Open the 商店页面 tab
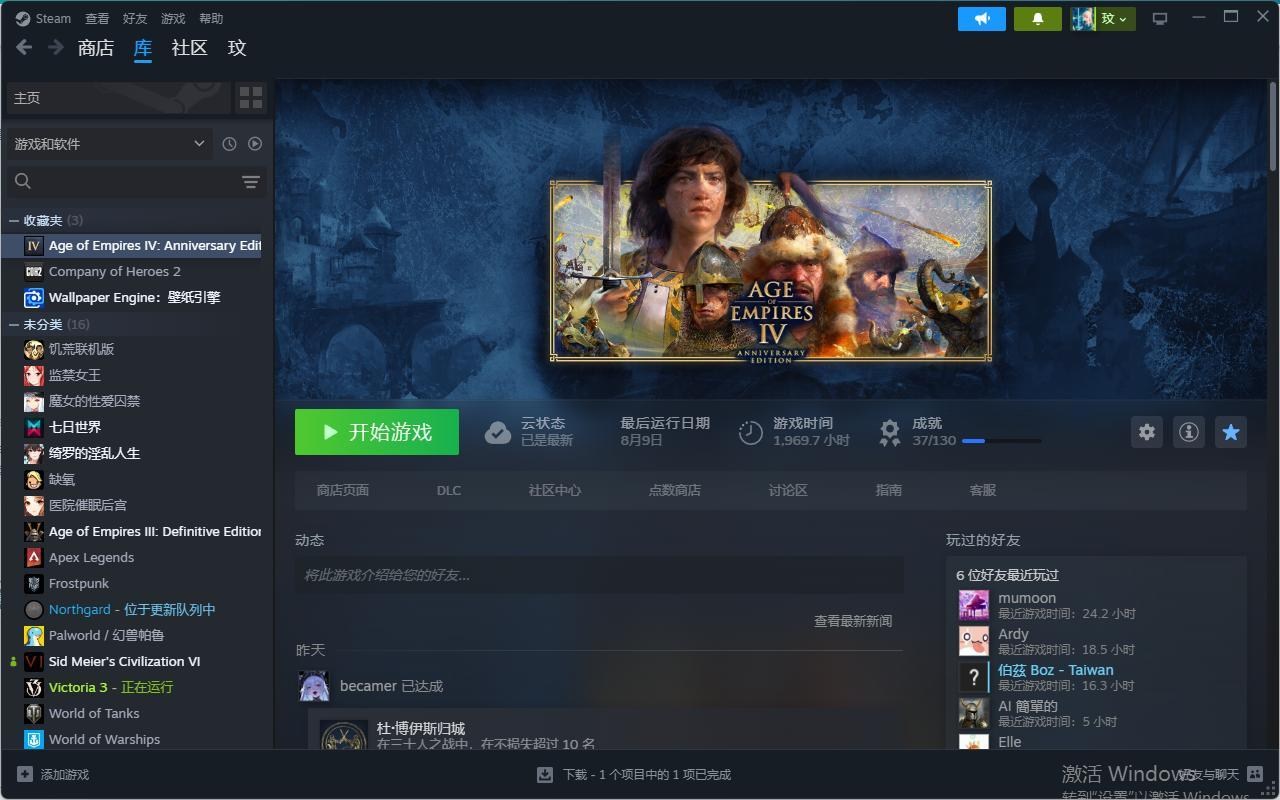1280x800 pixels. 343,490
